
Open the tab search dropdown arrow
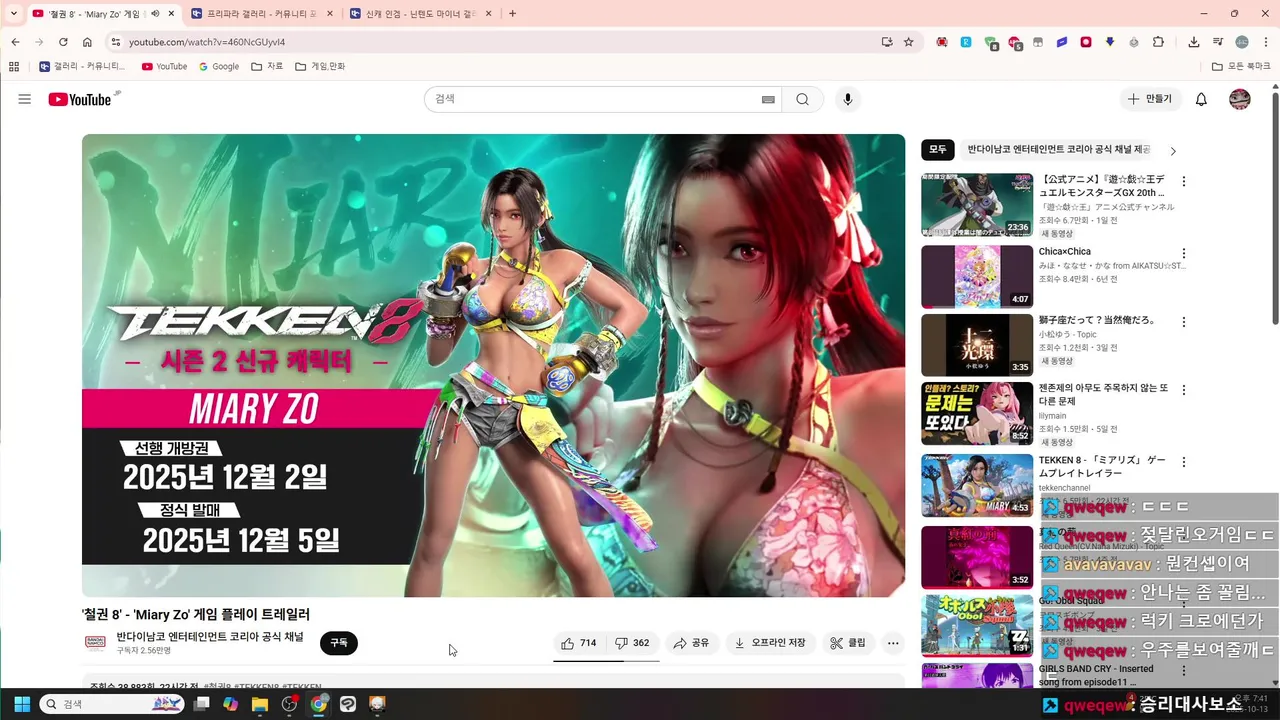(13, 13)
